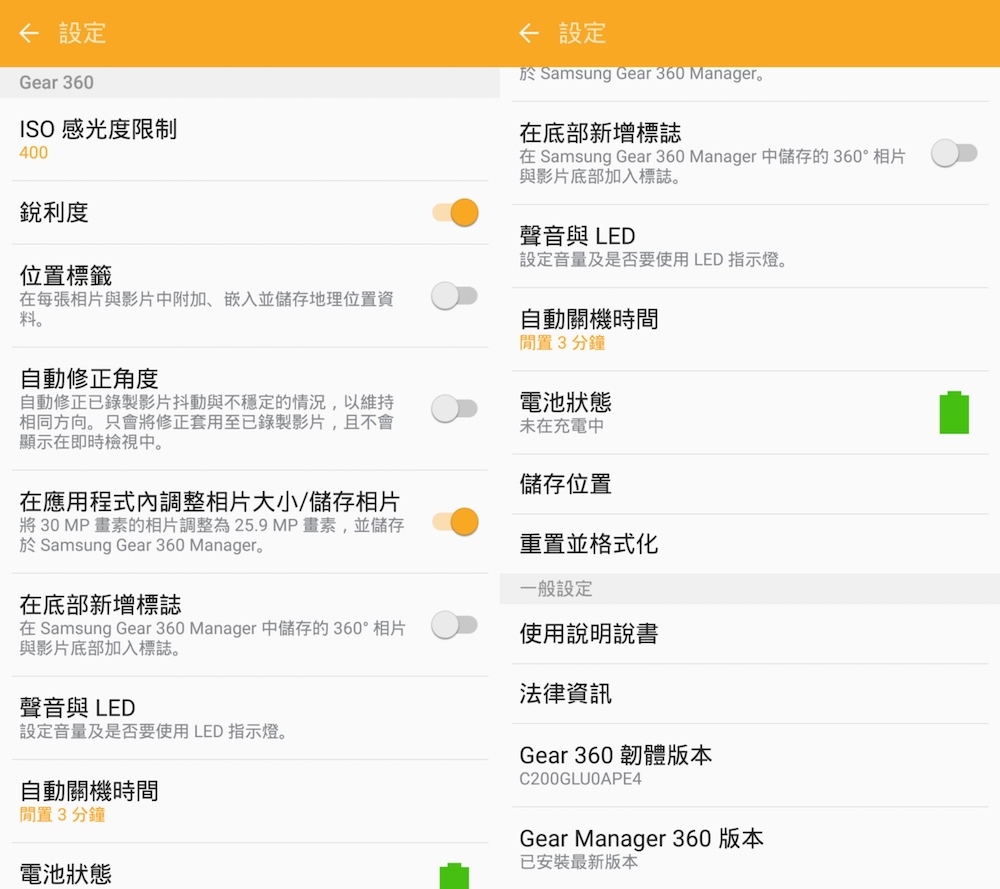Screen dimensions: 1000x889
Task: Enable the 位置標籤 switch
Action: [455, 296]
